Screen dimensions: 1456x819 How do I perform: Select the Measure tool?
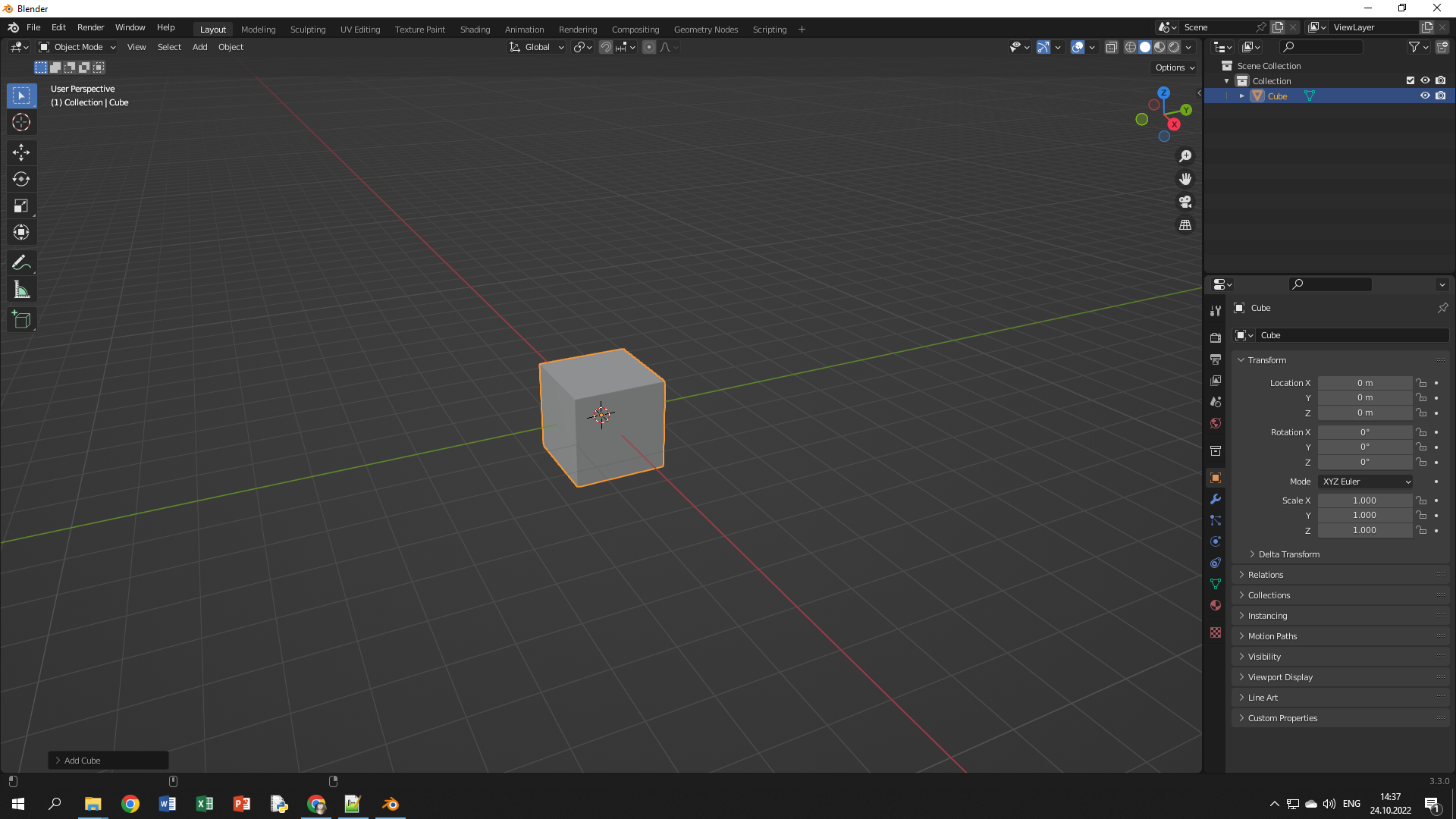pos(21,290)
